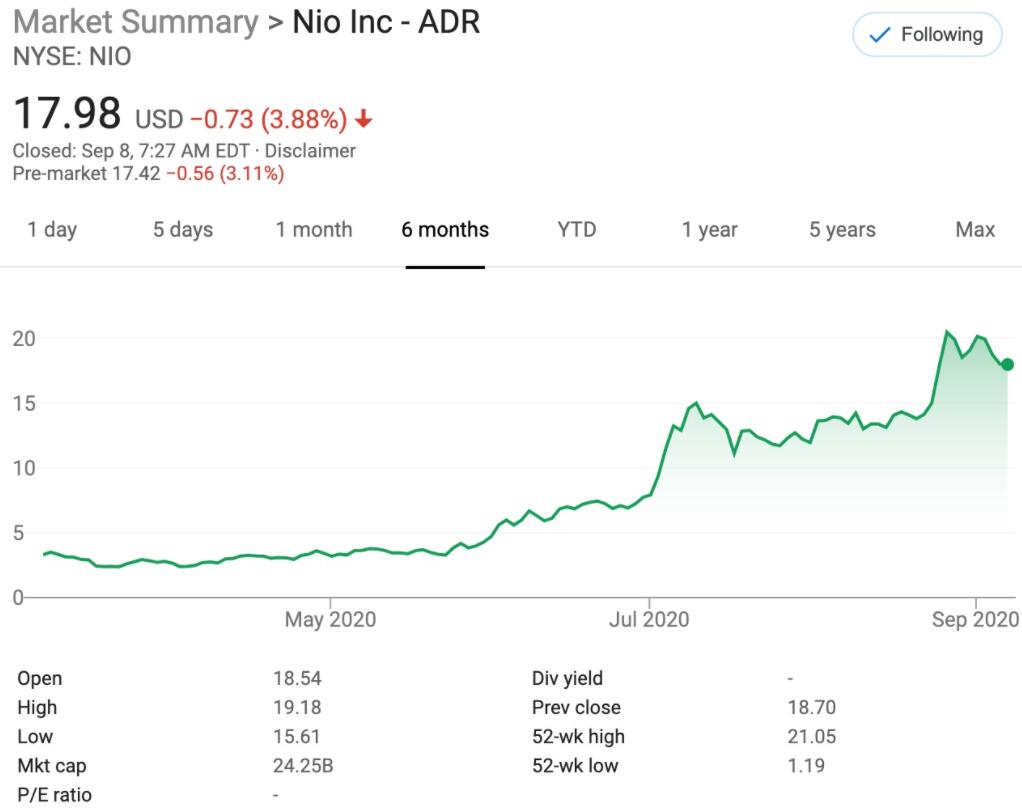Click the 52-wk high value 21.05
Viewport: 1022px width, 811px height.
click(x=810, y=736)
